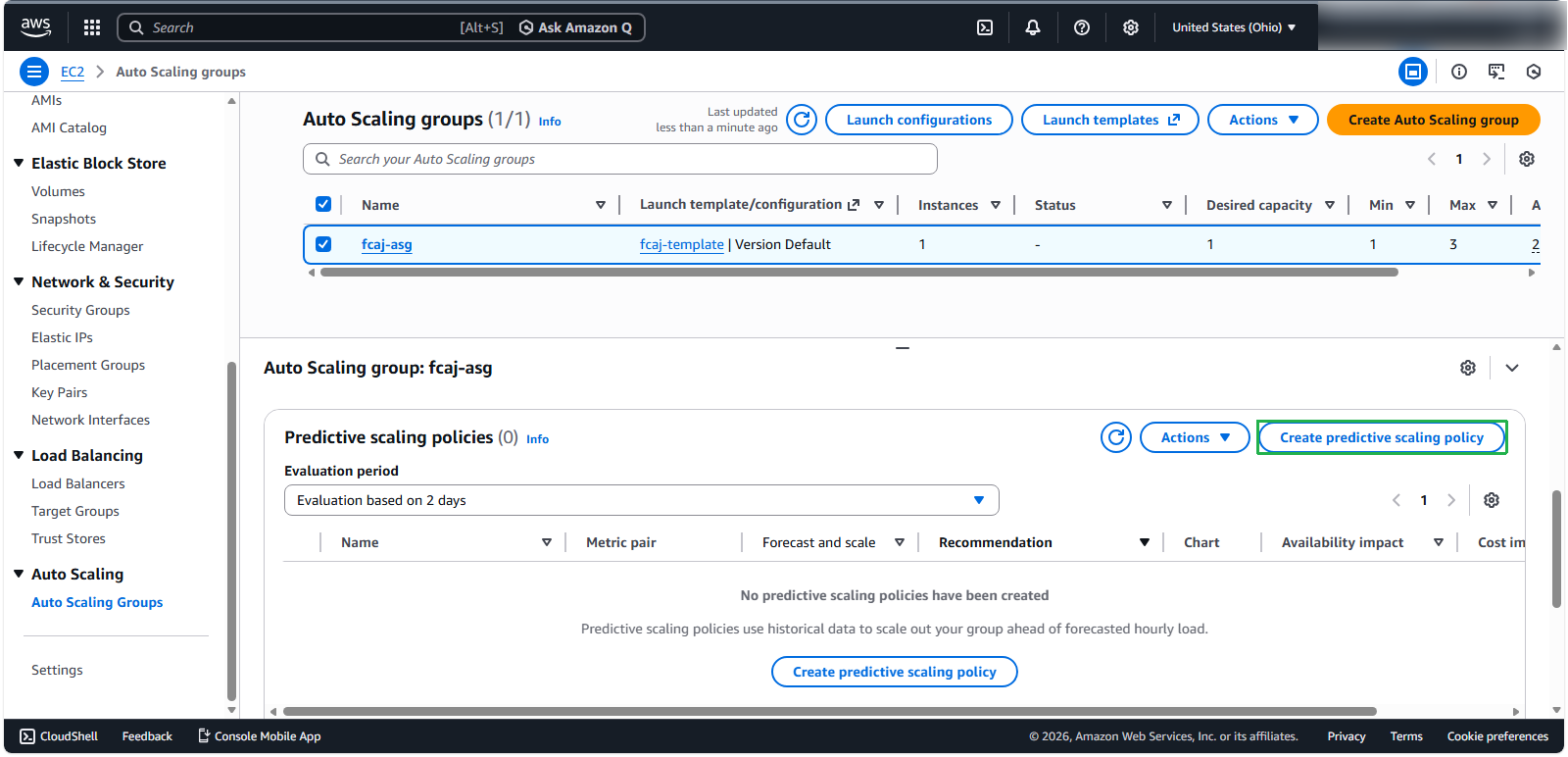Click the sidebar vertical scrollbar
1568x757 pixels.
pyautogui.click(x=232, y=531)
